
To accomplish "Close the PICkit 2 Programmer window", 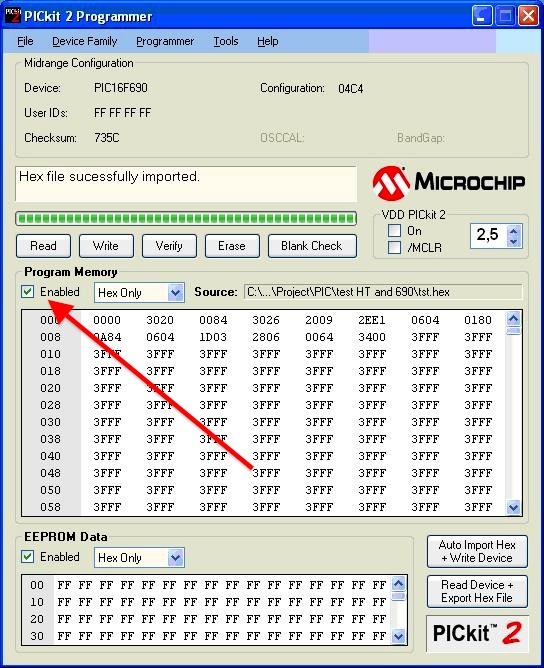I will click(528, 16).
